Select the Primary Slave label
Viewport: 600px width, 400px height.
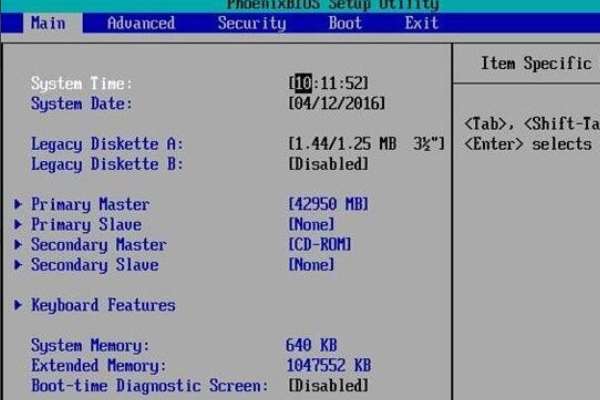[x=86, y=224]
